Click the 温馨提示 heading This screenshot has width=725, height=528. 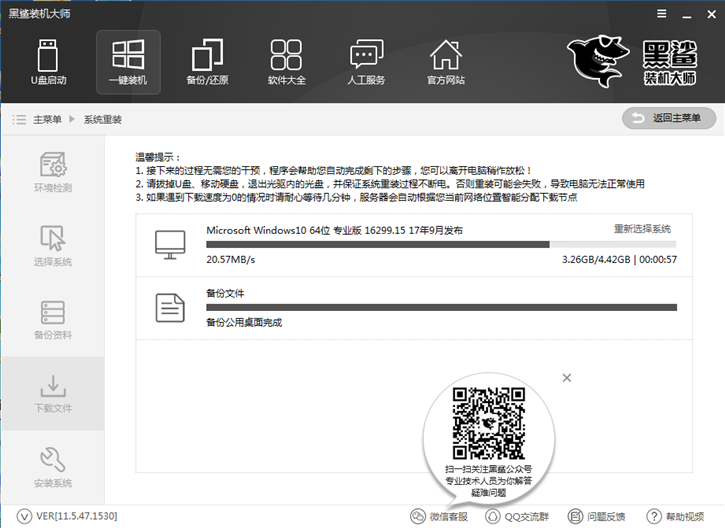[x=158, y=157]
